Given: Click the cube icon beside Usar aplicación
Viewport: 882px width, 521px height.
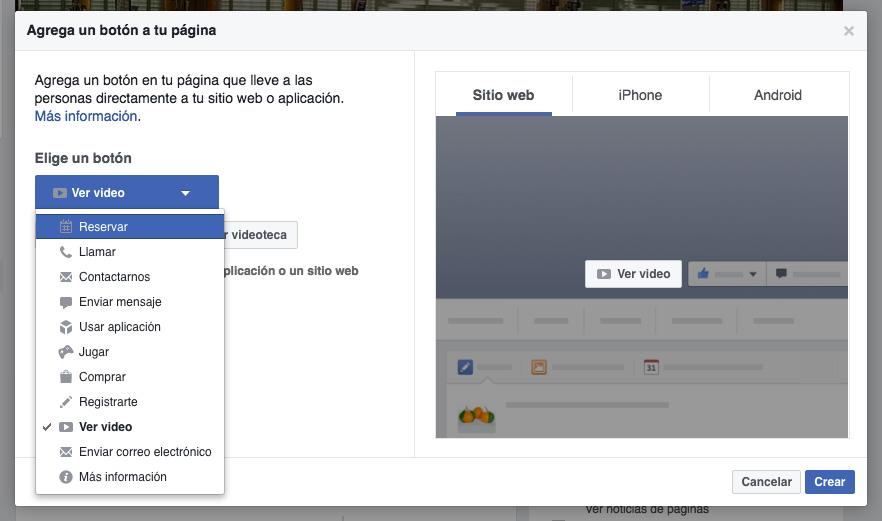Looking at the screenshot, I should [66, 327].
